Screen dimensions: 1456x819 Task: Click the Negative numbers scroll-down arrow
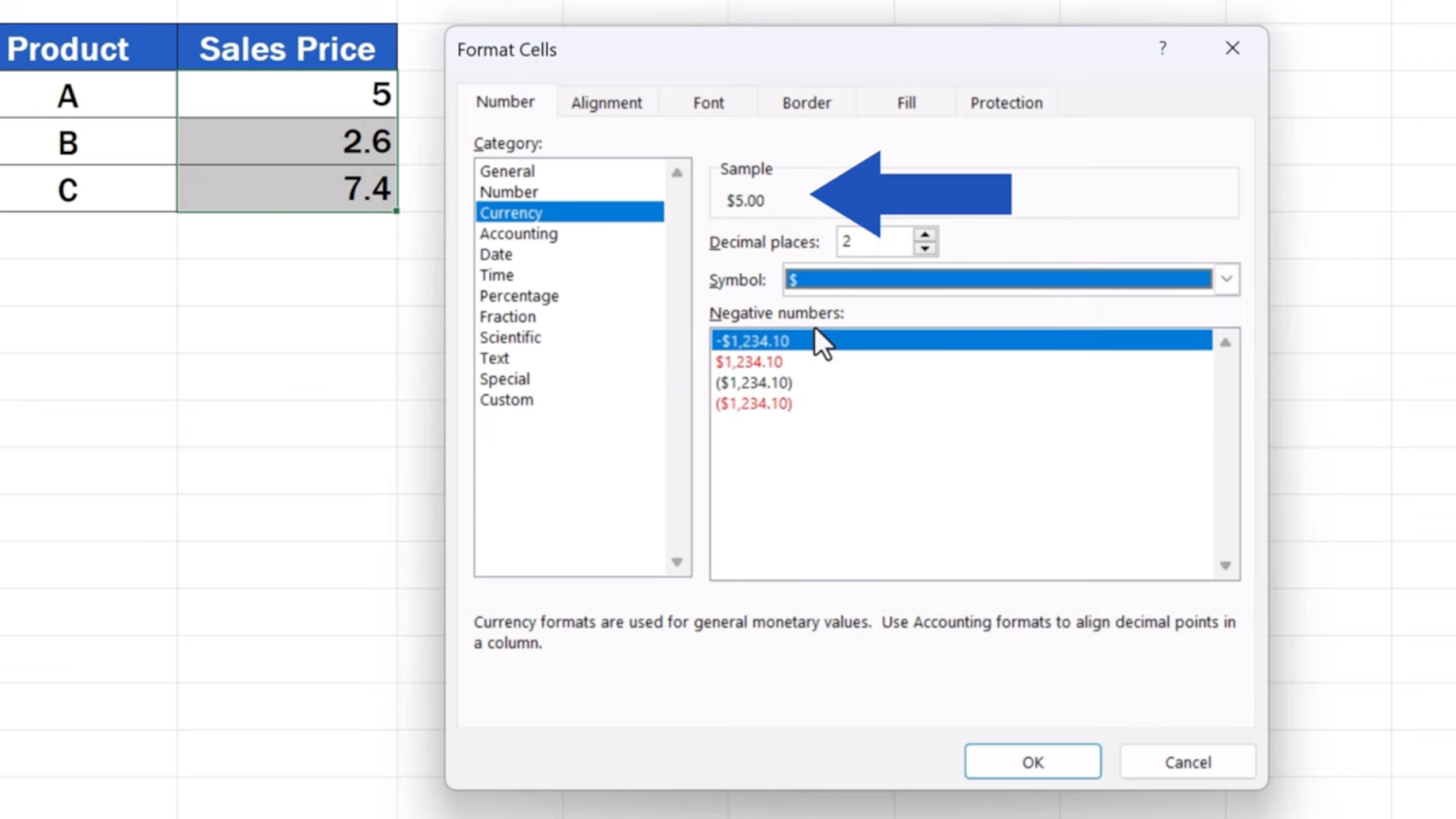1225,565
